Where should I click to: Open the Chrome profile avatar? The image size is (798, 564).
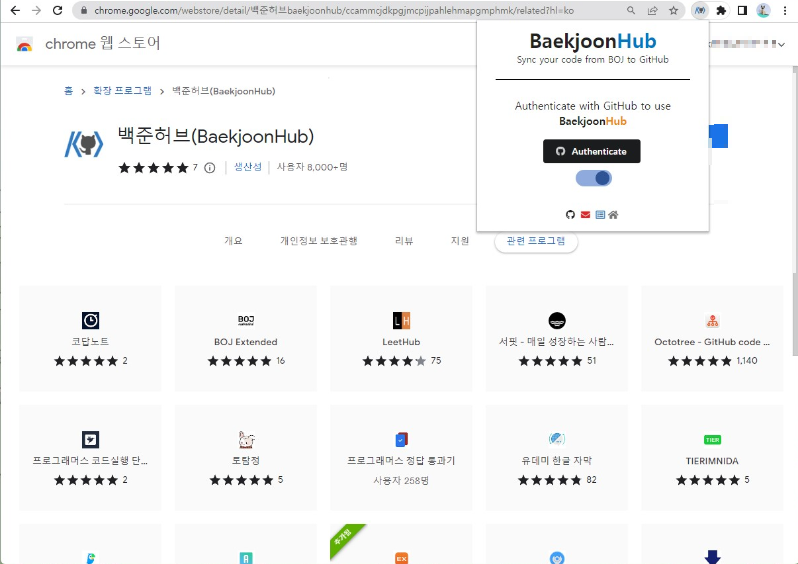[763, 10]
